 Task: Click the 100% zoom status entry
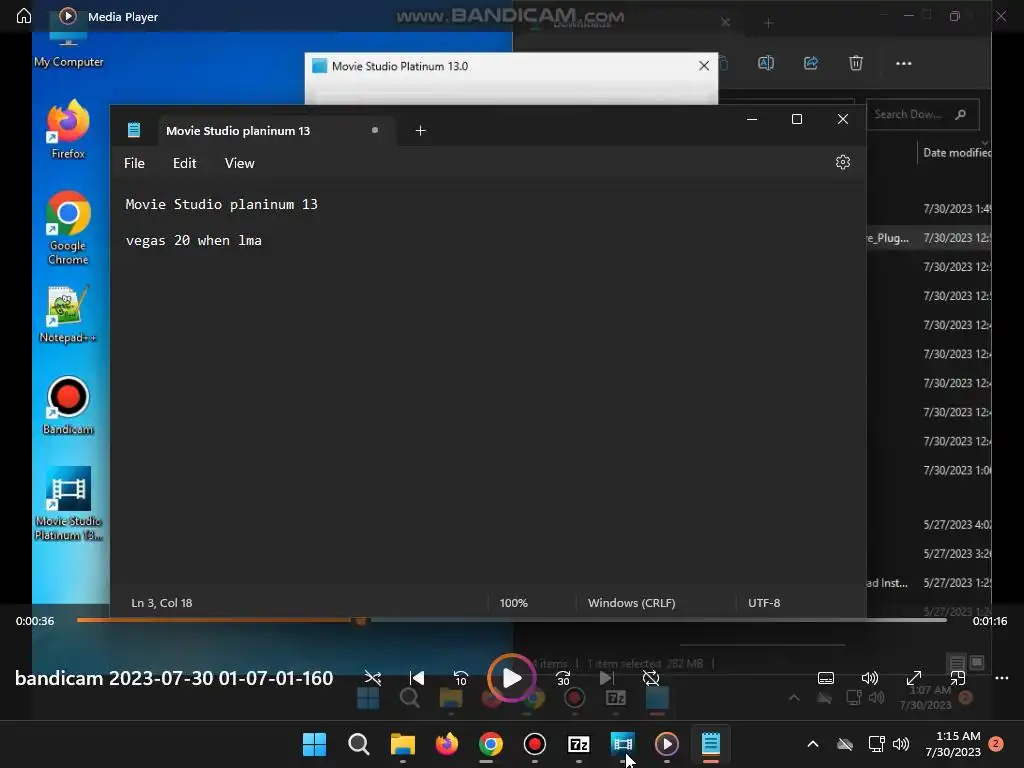tap(513, 603)
